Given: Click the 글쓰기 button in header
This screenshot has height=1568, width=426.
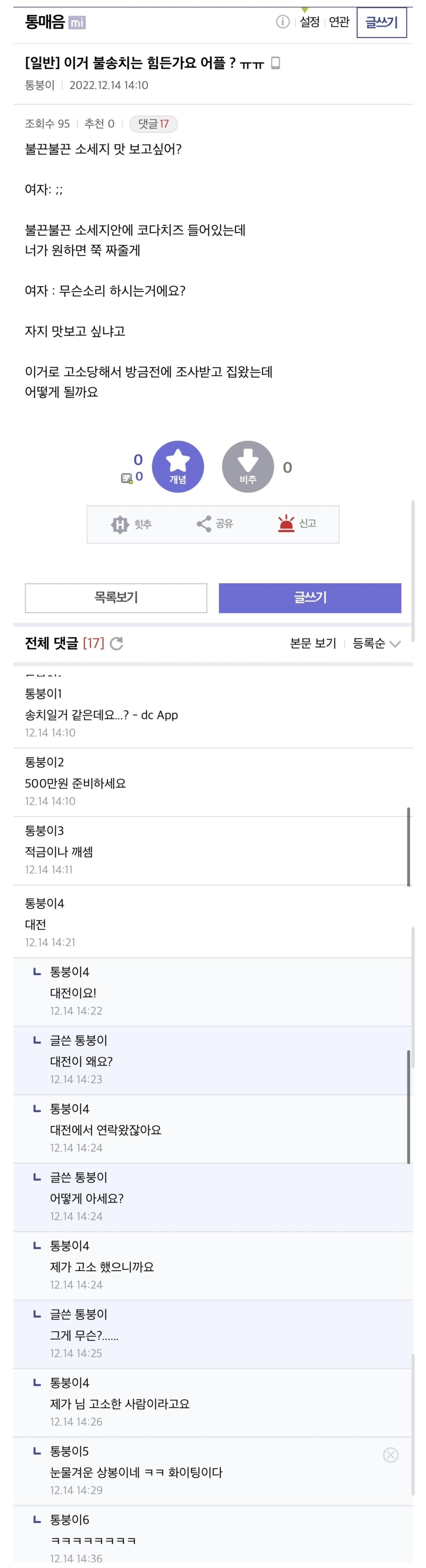Looking at the screenshot, I should 381,23.
